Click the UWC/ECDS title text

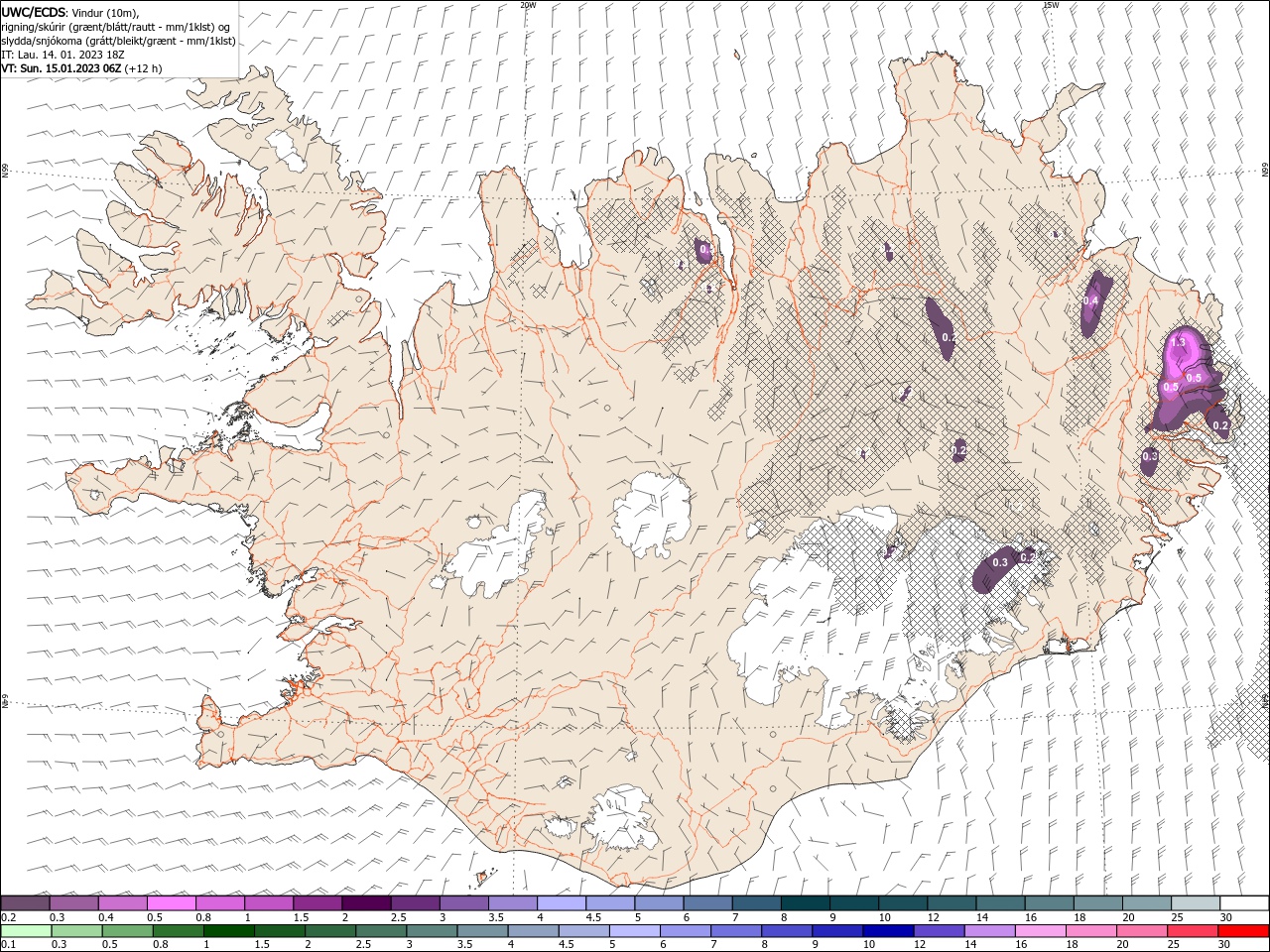[33, 12]
